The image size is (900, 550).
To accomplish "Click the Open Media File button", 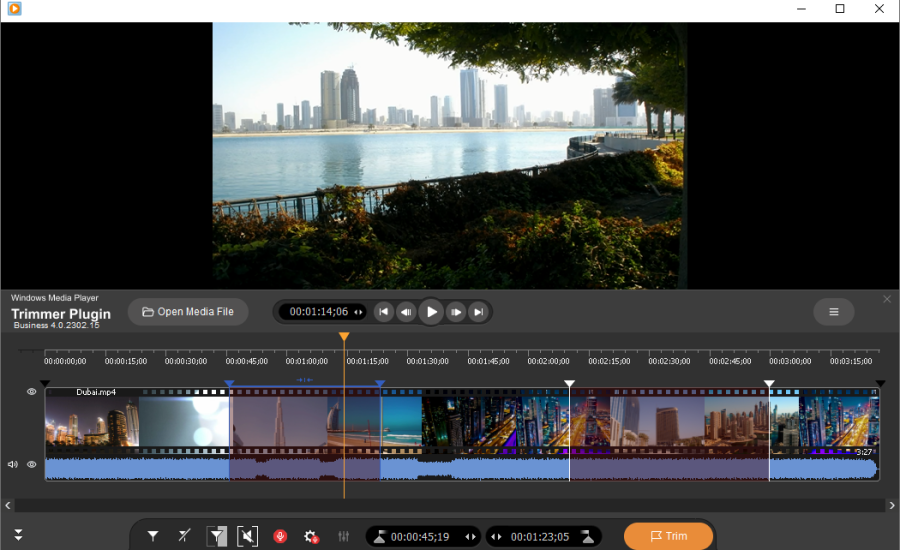I will click(x=188, y=312).
